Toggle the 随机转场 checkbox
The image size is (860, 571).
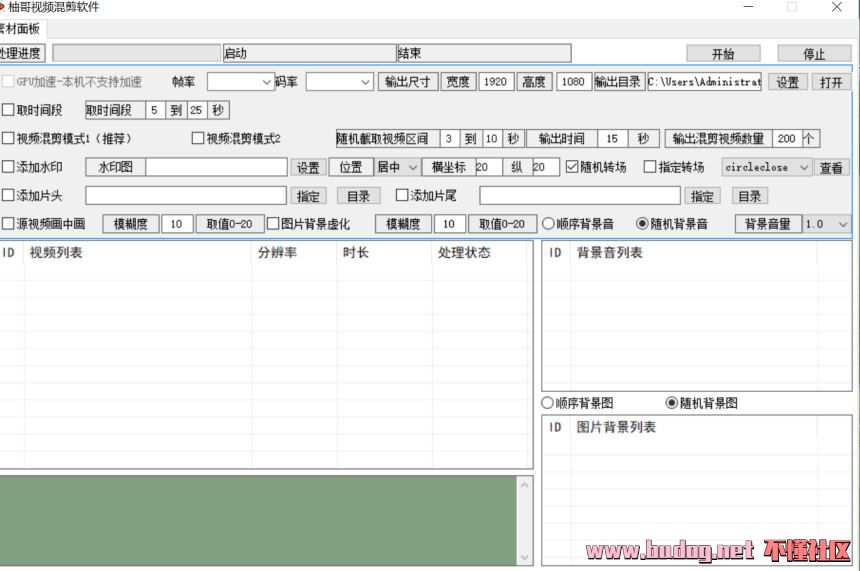coord(572,167)
